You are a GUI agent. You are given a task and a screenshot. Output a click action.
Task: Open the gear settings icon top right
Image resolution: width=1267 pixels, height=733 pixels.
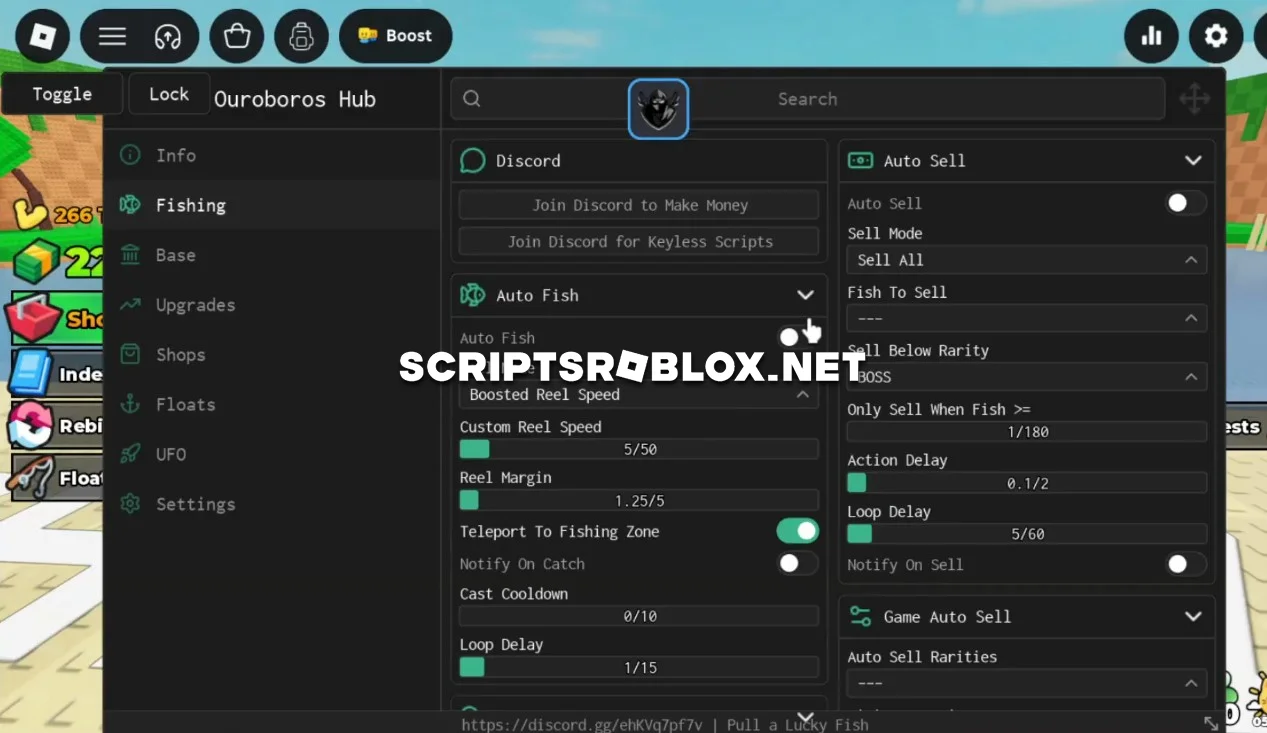[1216, 36]
